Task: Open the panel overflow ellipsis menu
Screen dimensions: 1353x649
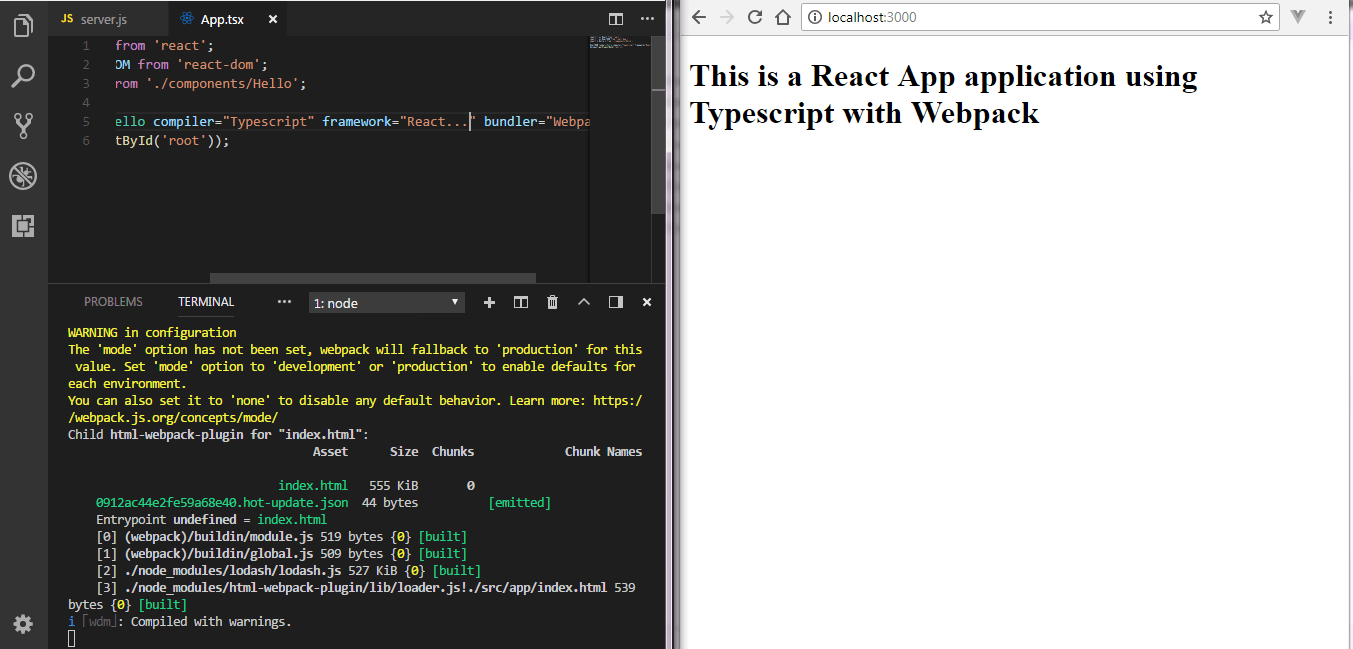Action: [x=284, y=301]
